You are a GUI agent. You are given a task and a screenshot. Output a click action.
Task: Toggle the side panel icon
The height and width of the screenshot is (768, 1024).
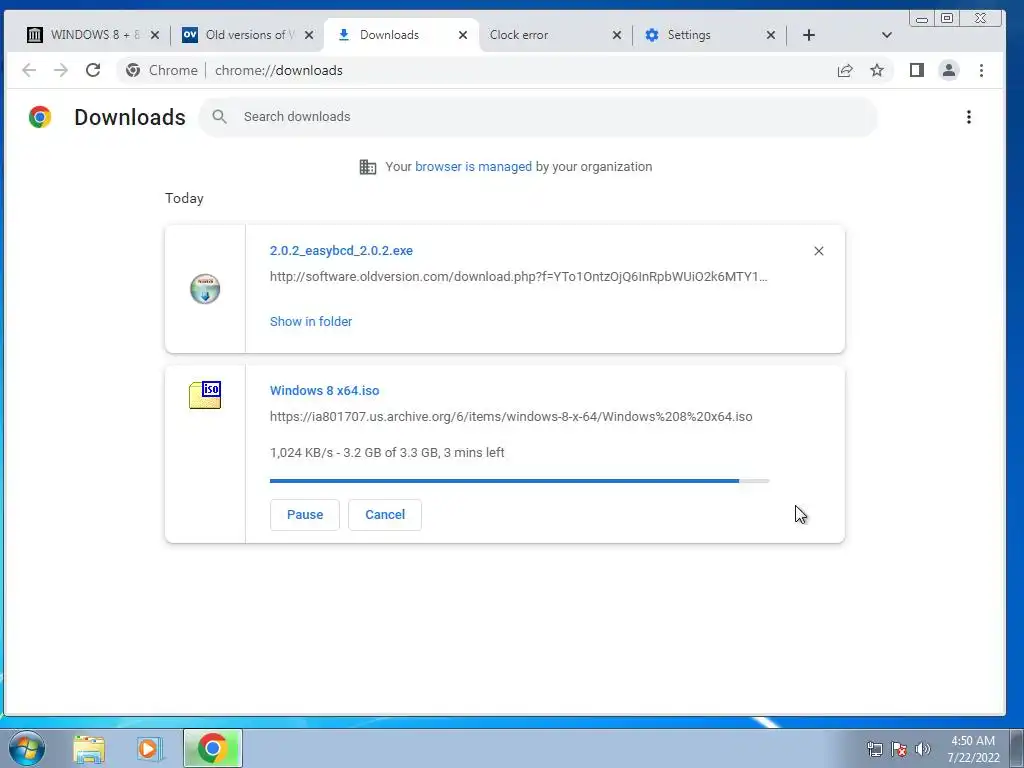917,70
